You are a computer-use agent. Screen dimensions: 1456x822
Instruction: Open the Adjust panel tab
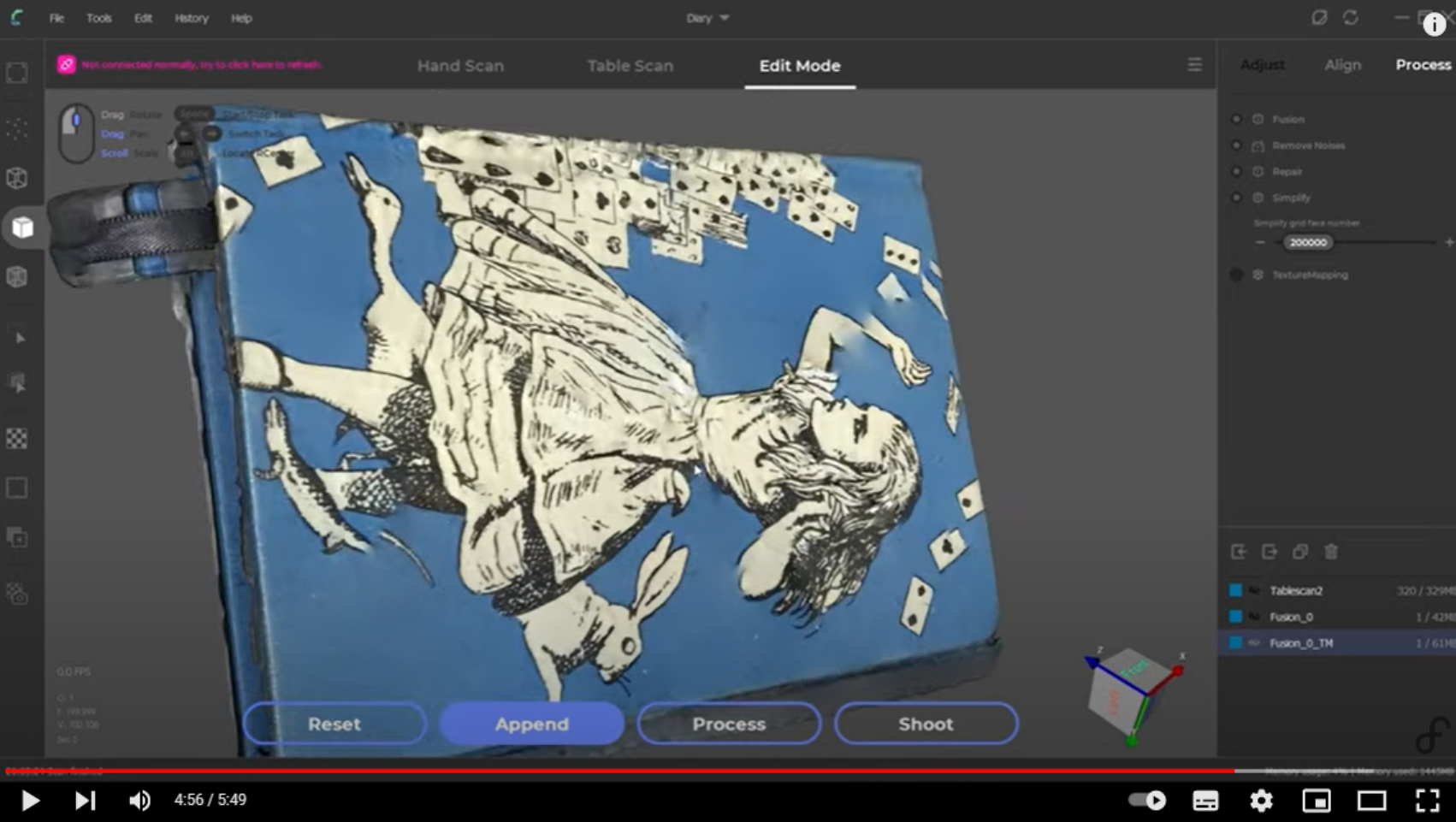1263,64
